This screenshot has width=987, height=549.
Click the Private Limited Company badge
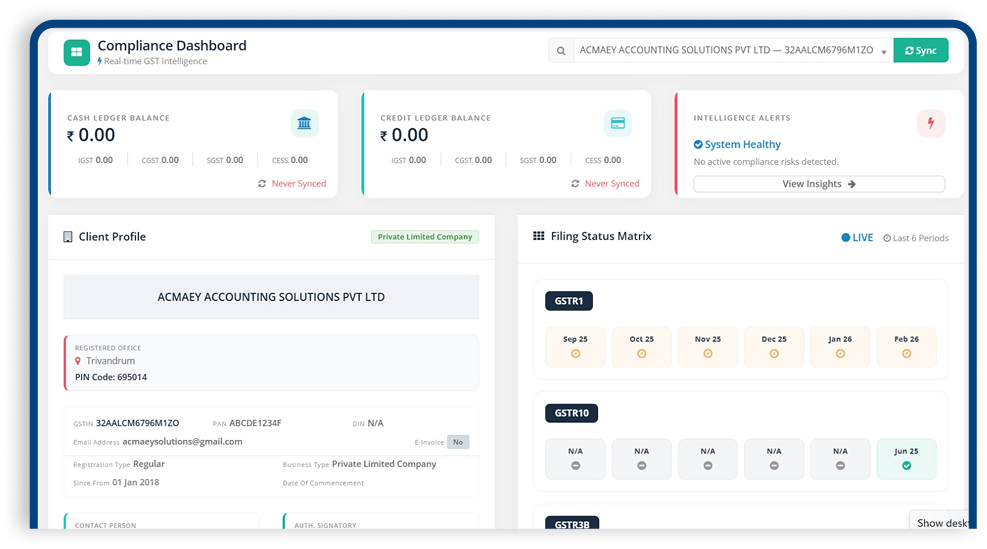pyautogui.click(x=425, y=237)
